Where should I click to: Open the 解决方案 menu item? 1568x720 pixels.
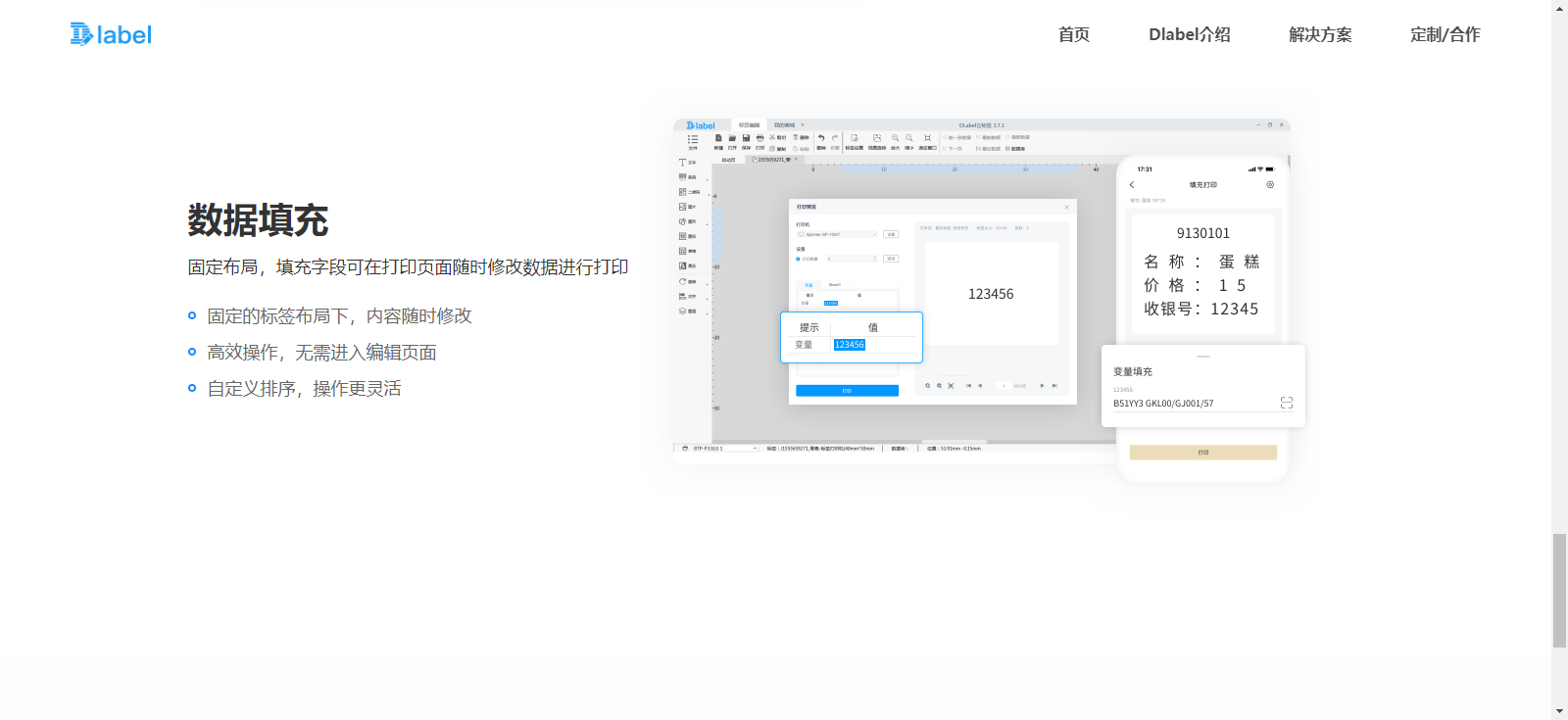click(x=1320, y=34)
